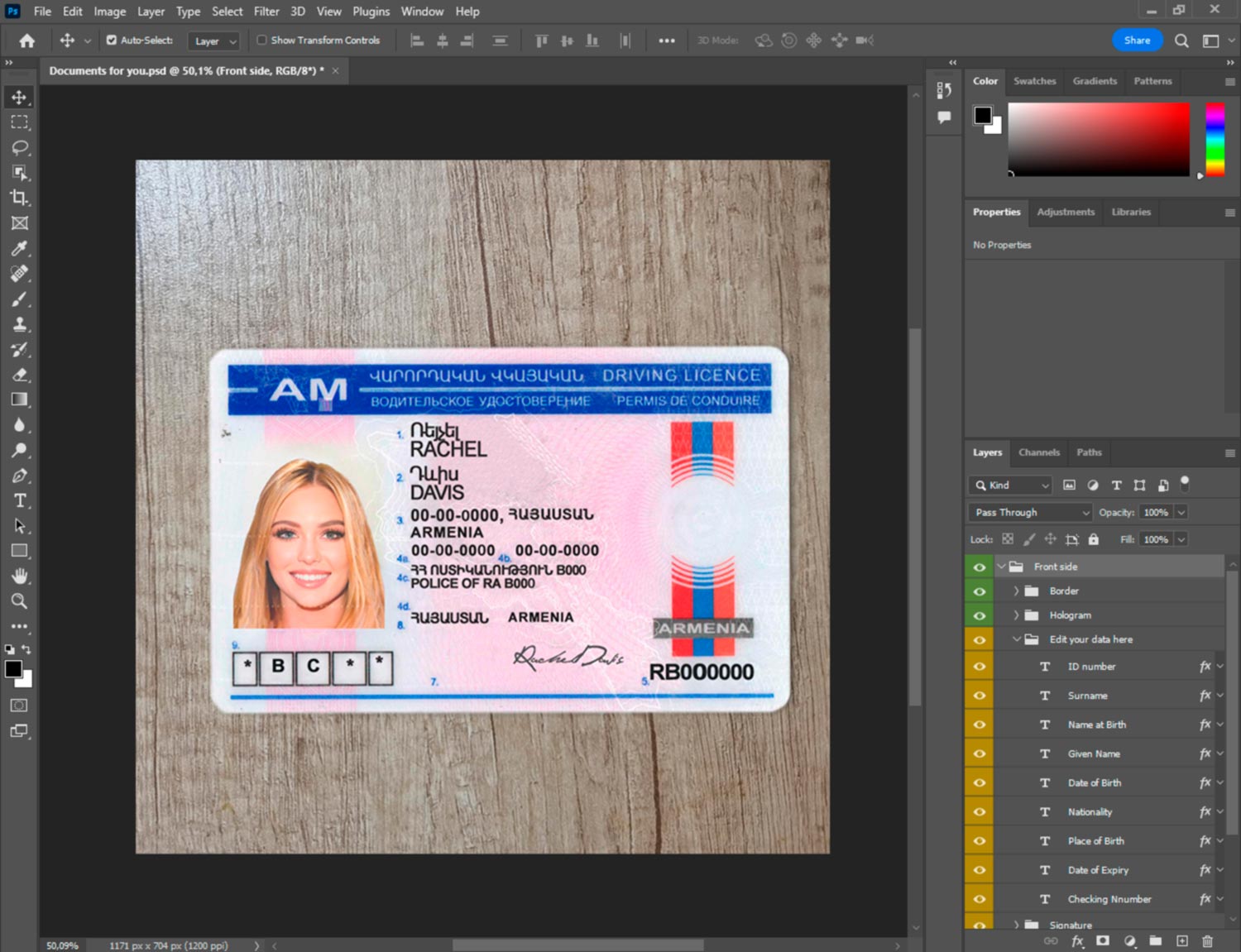This screenshot has width=1241, height=952.
Task: Uncheck the Auto-Select checkbox
Action: [x=112, y=40]
